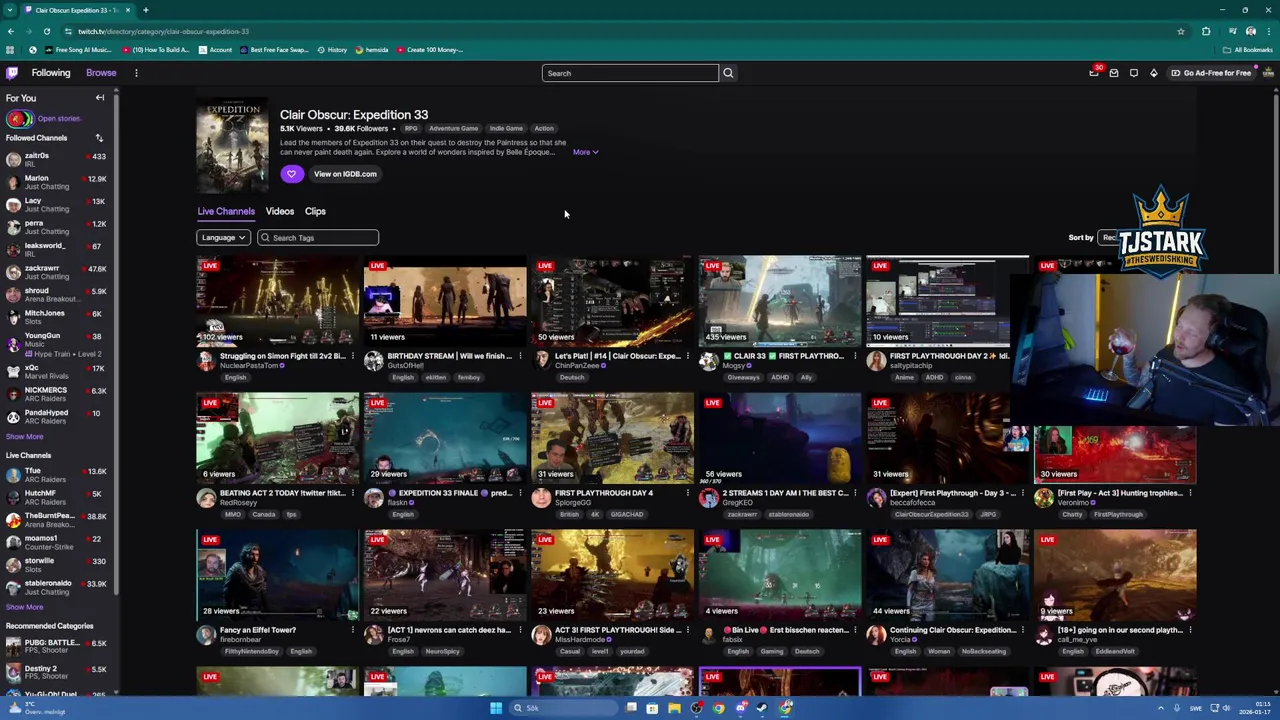Viewport: 1280px width, 720px height.
Task: Click the Twitch search field
Action: tap(630, 73)
